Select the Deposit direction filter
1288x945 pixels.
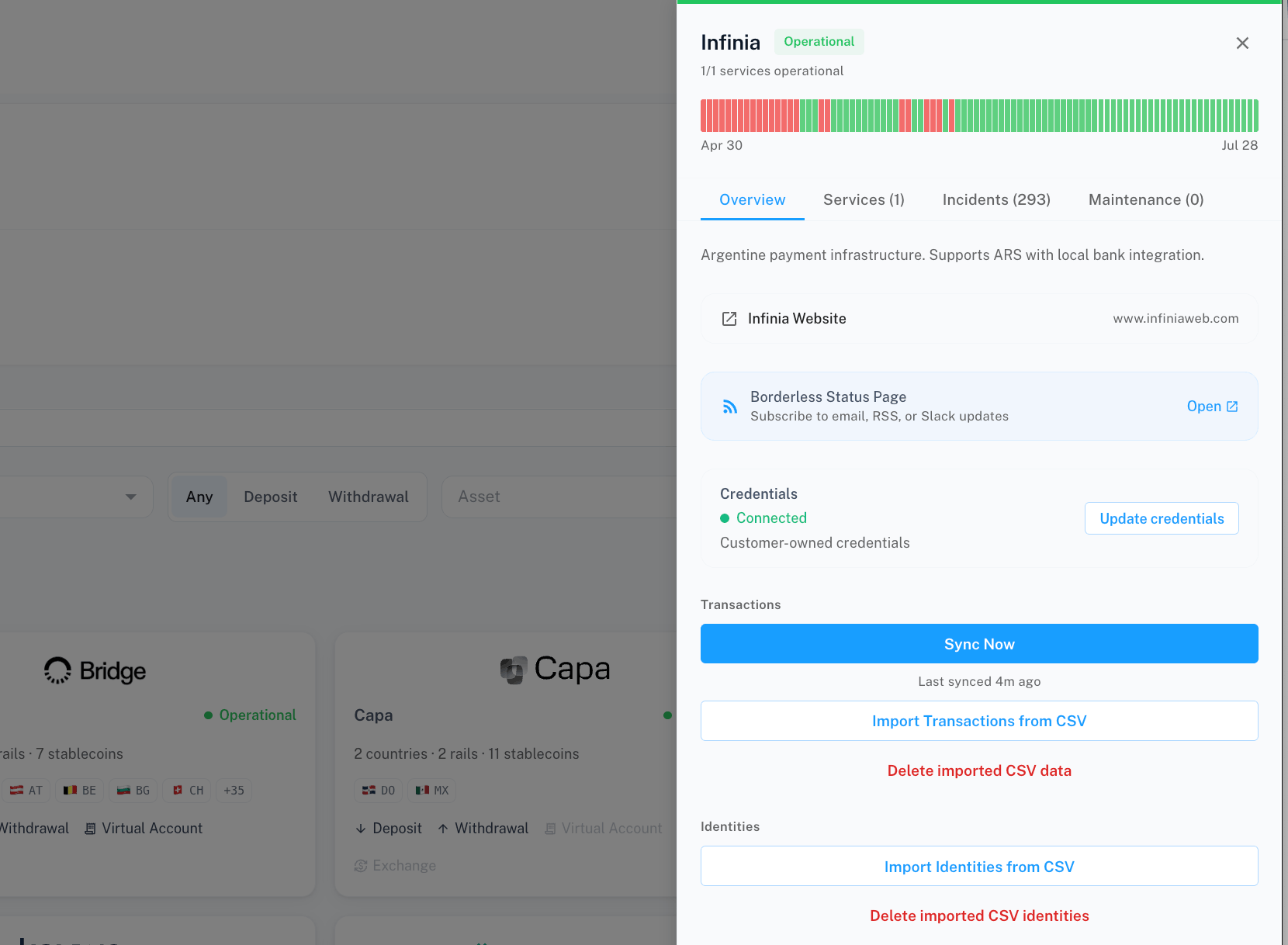[x=271, y=497]
